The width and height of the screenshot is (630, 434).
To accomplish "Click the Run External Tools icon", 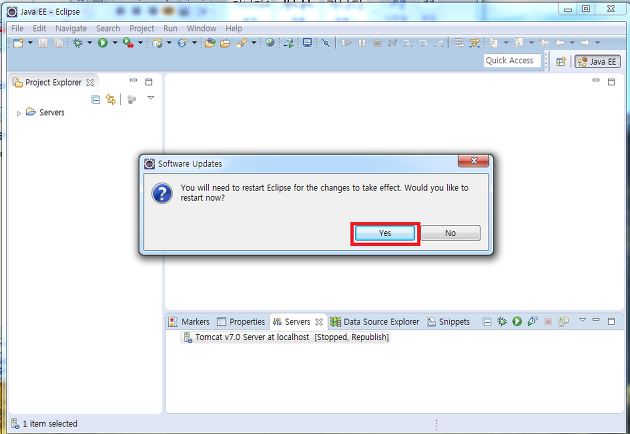I will (128, 43).
